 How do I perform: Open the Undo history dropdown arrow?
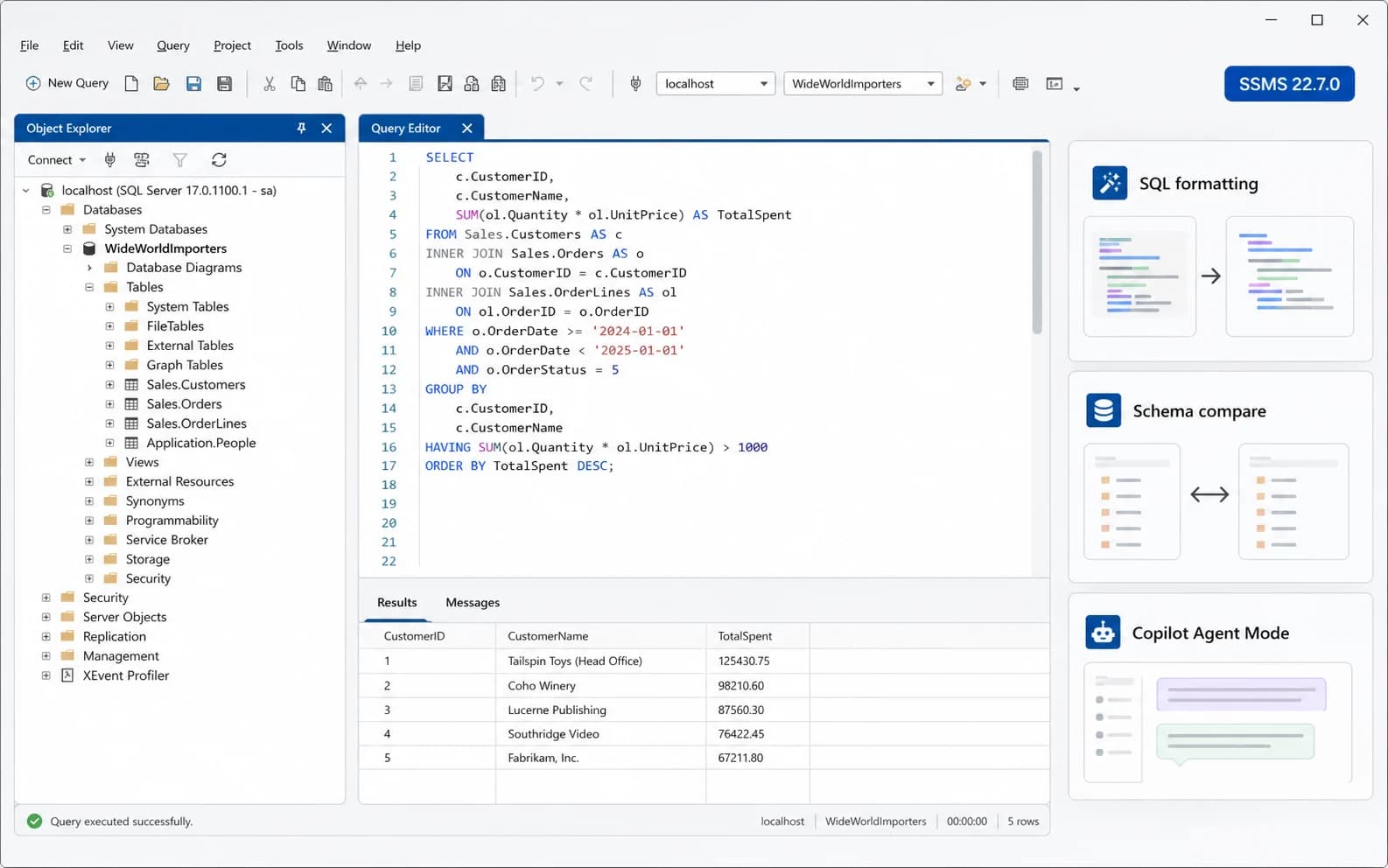559,84
